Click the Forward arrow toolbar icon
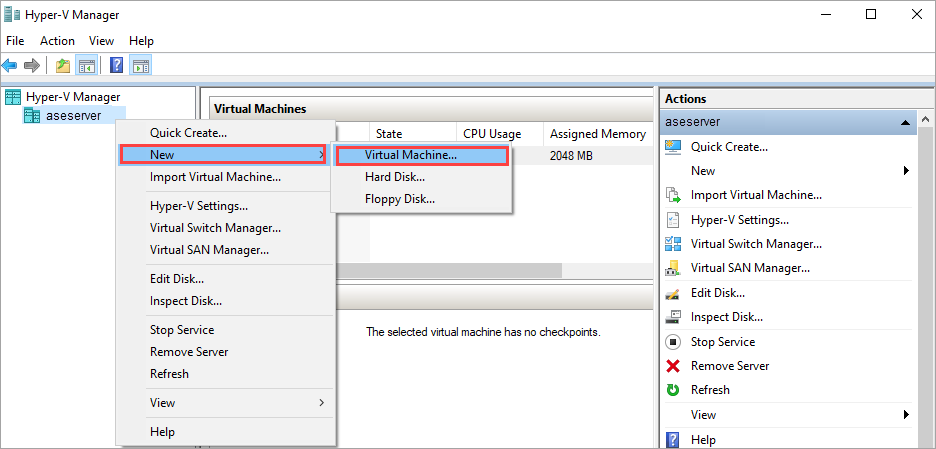 (x=32, y=65)
